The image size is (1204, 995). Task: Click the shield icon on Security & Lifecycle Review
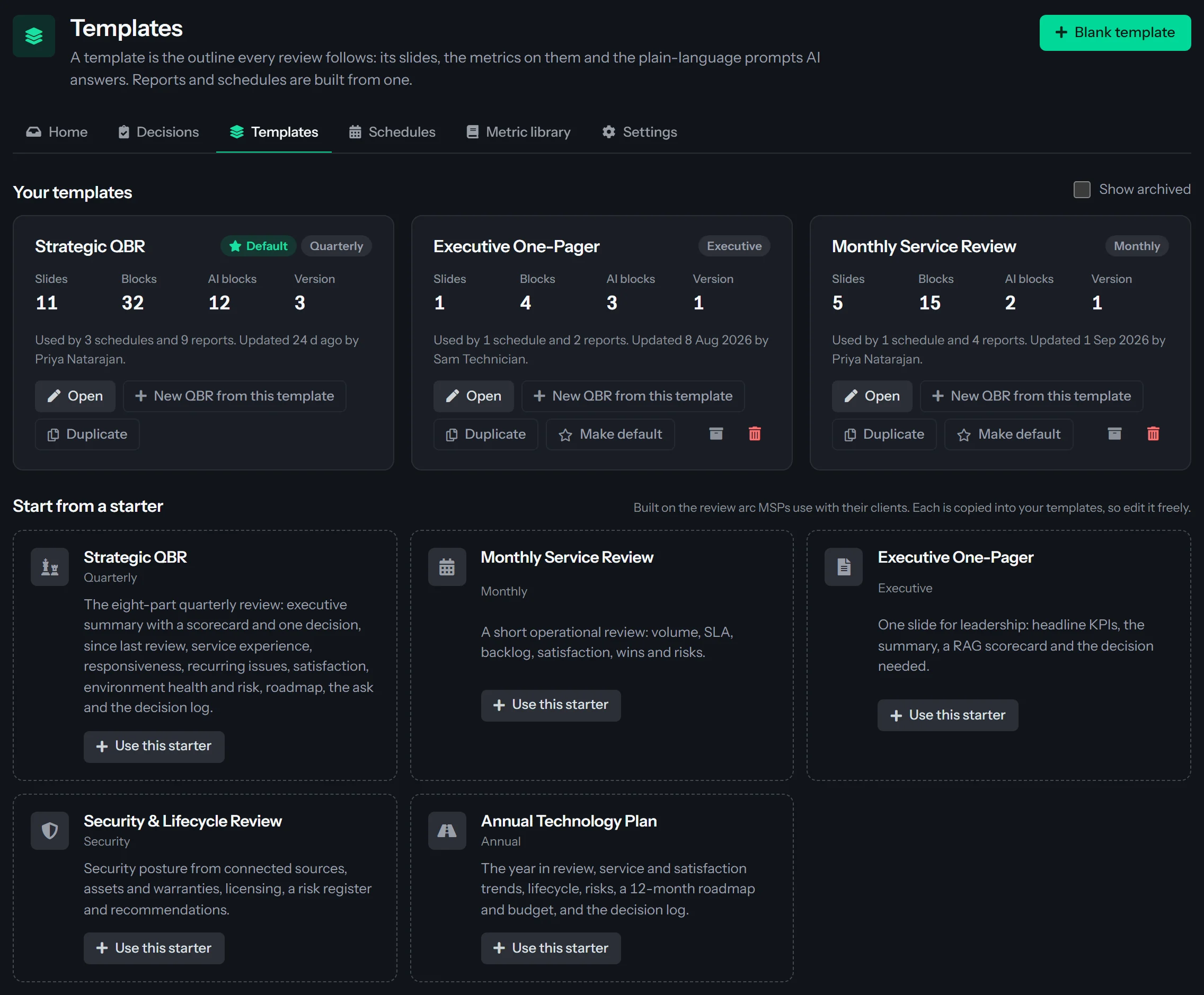(50, 831)
